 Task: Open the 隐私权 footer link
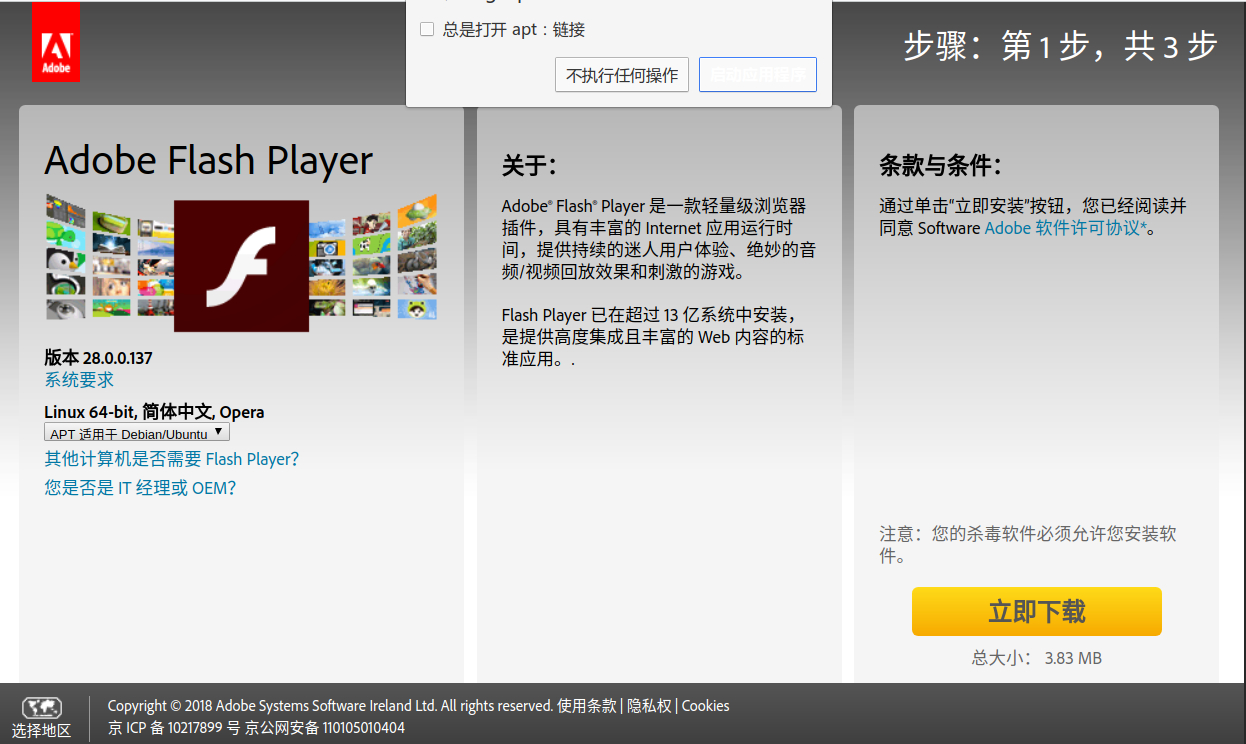coord(650,706)
